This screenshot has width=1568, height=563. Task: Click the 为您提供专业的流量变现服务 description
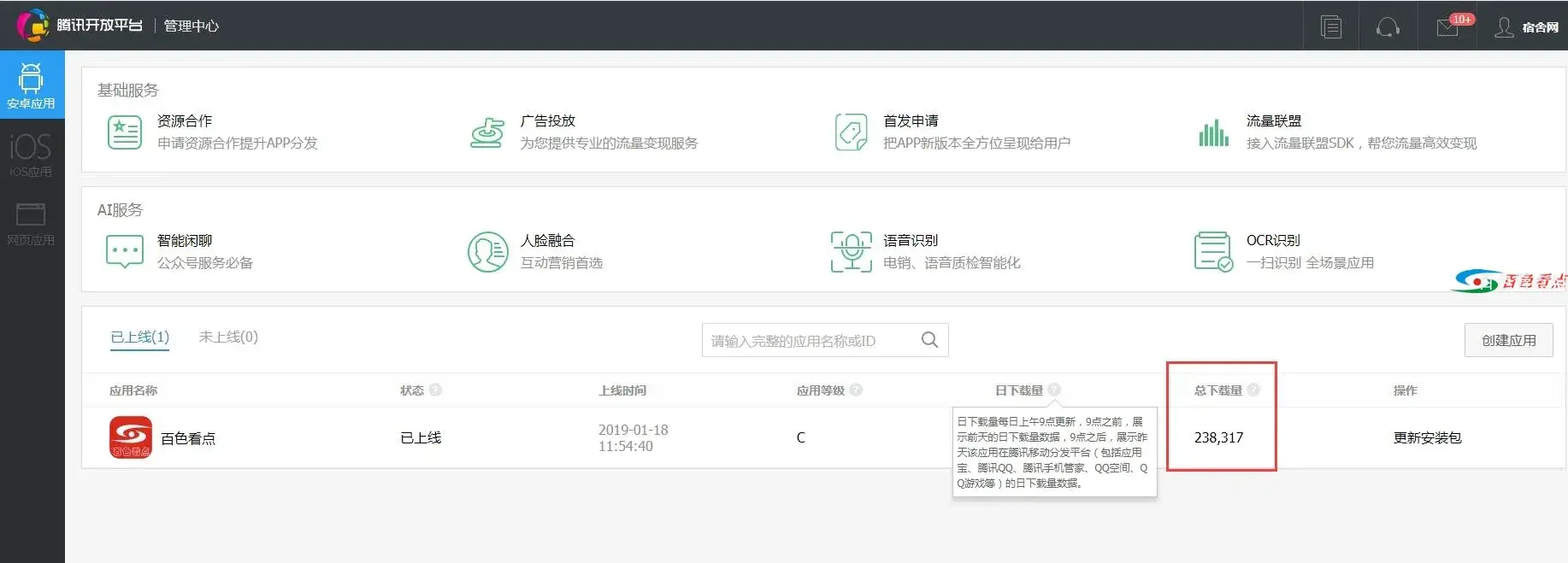(610, 144)
